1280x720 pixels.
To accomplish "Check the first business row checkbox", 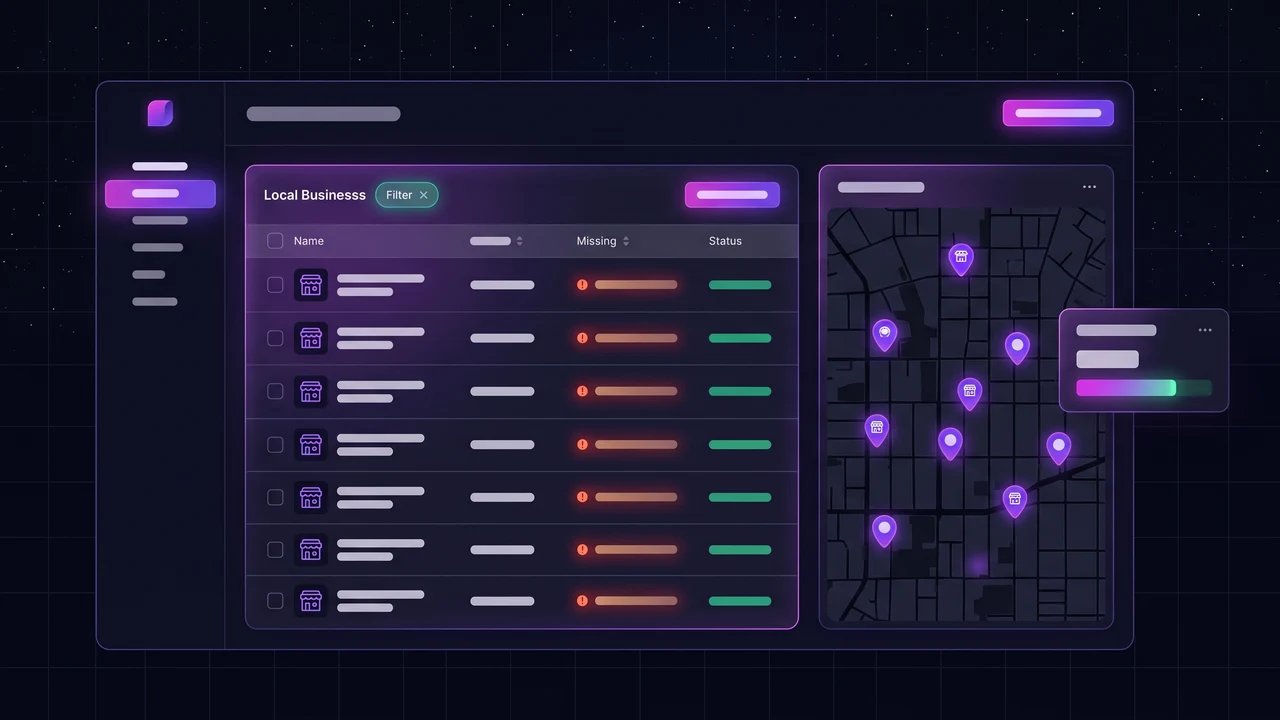I will click(275, 285).
